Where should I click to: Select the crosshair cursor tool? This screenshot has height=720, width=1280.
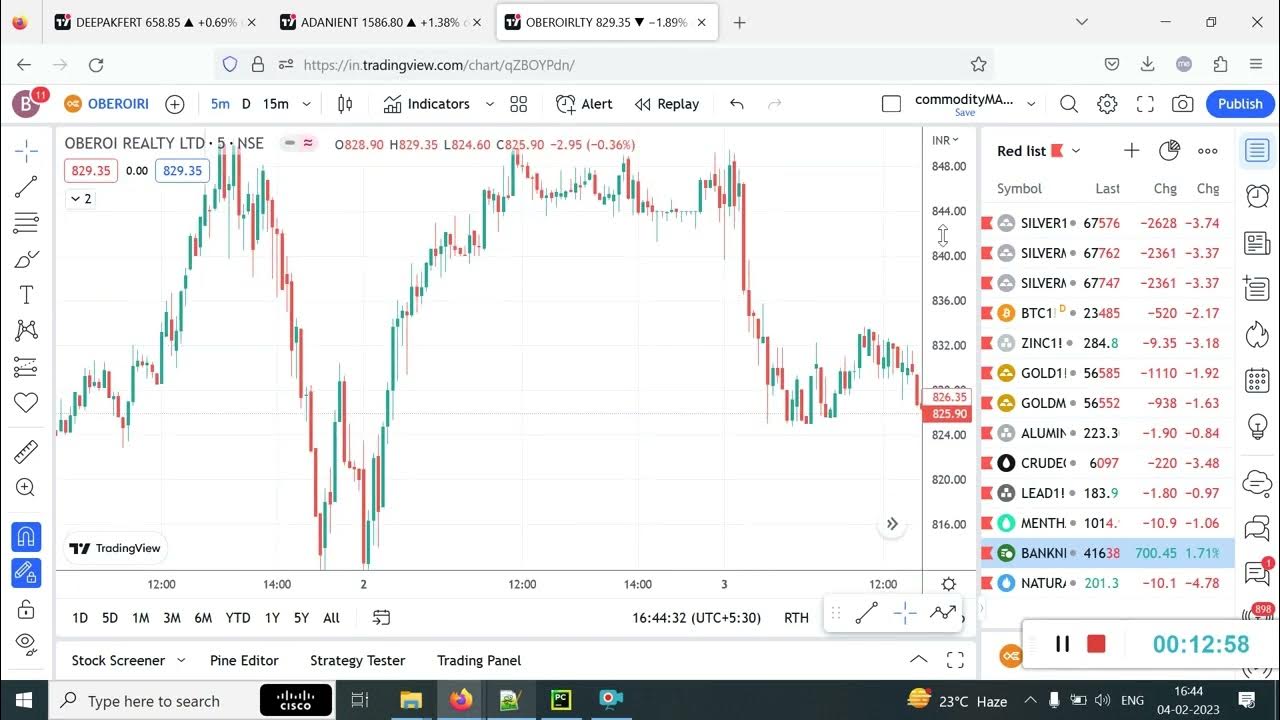tap(26, 151)
